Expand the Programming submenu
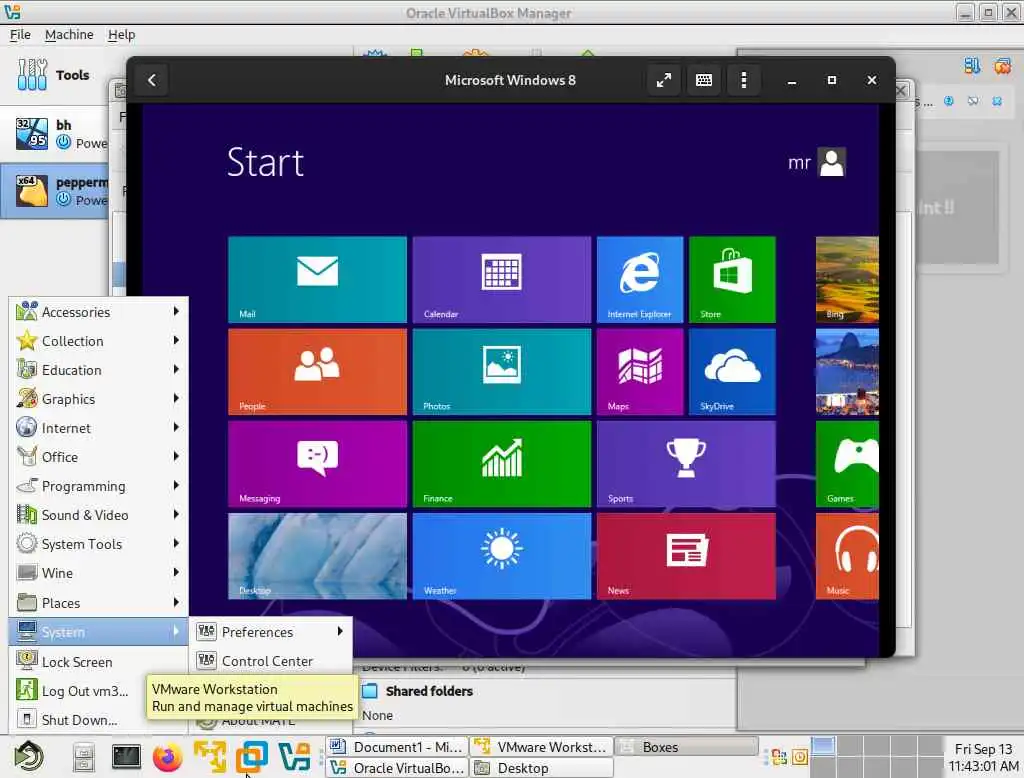The width and height of the screenshot is (1024, 778). 99,485
